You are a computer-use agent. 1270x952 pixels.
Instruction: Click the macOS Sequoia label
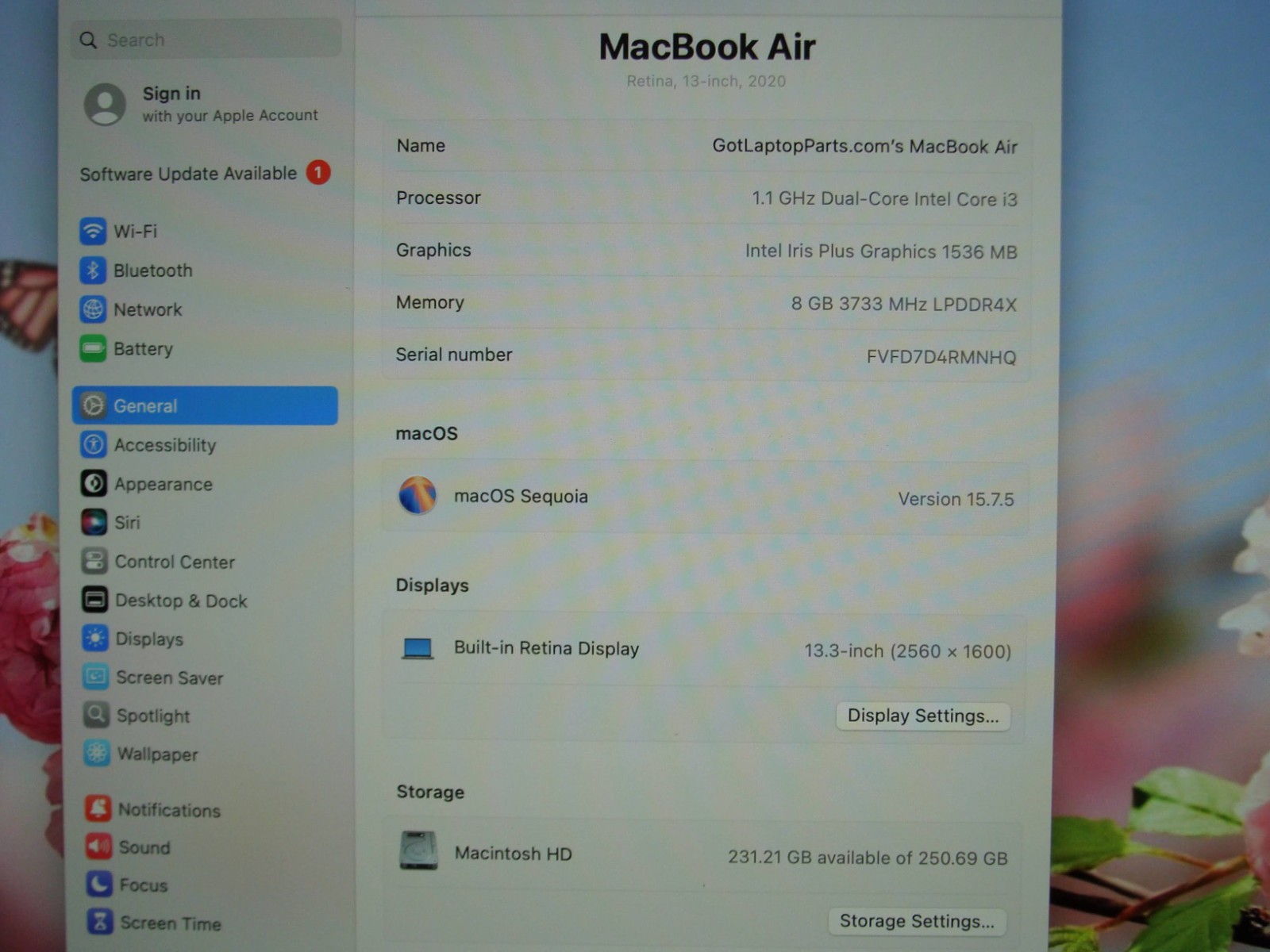[x=521, y=497]
